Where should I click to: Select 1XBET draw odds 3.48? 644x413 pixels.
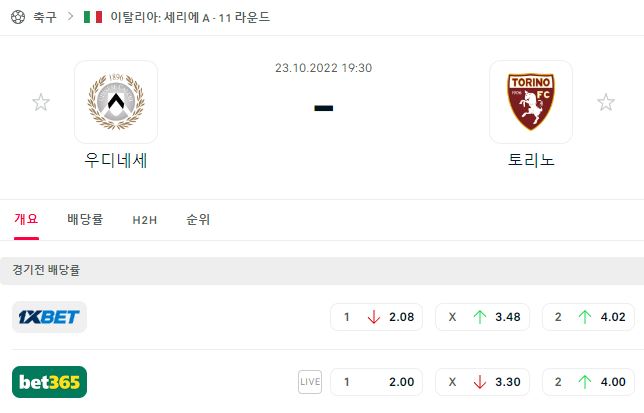click(x=483, y=317)
